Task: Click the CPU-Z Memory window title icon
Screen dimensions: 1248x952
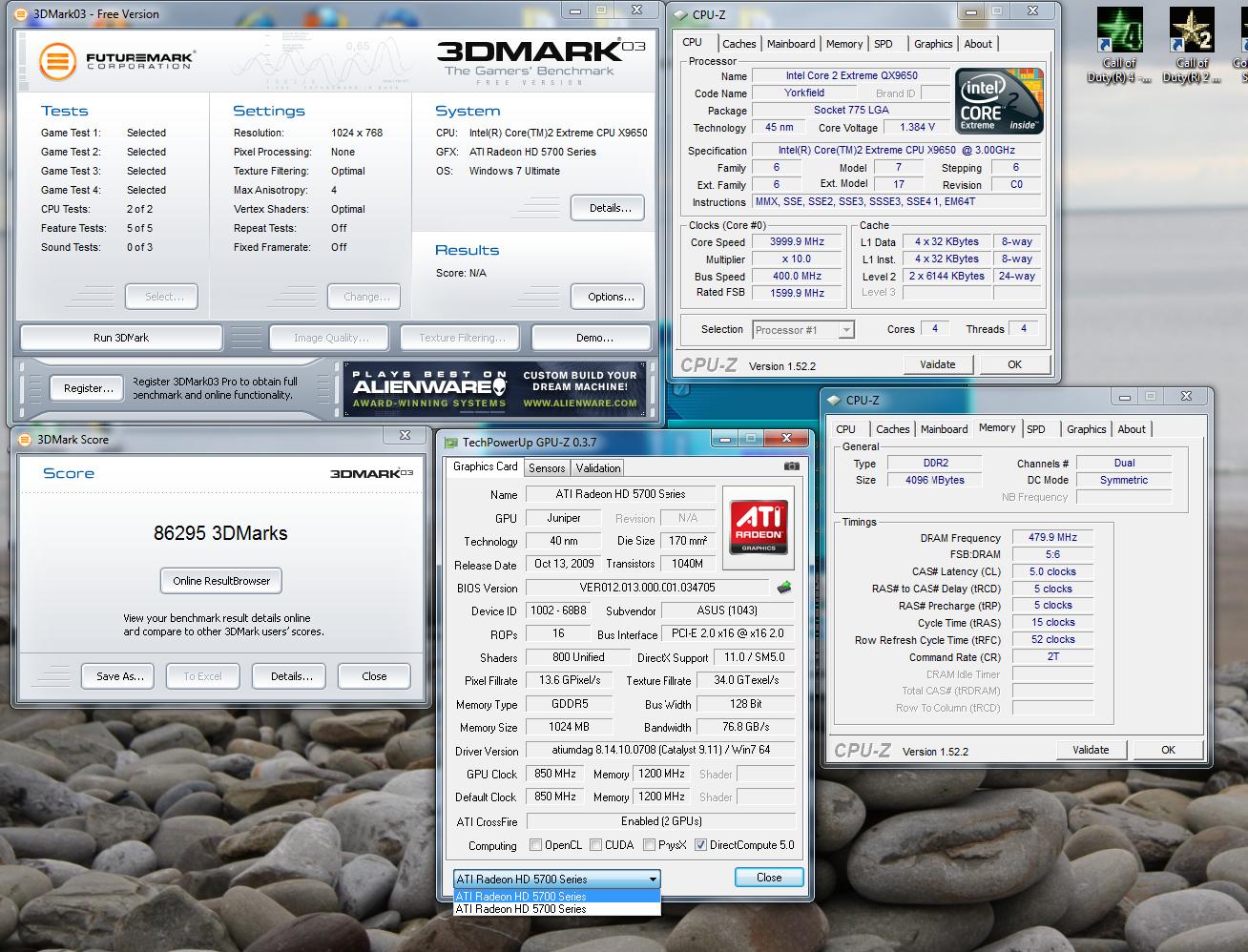Action: point(834,400)
